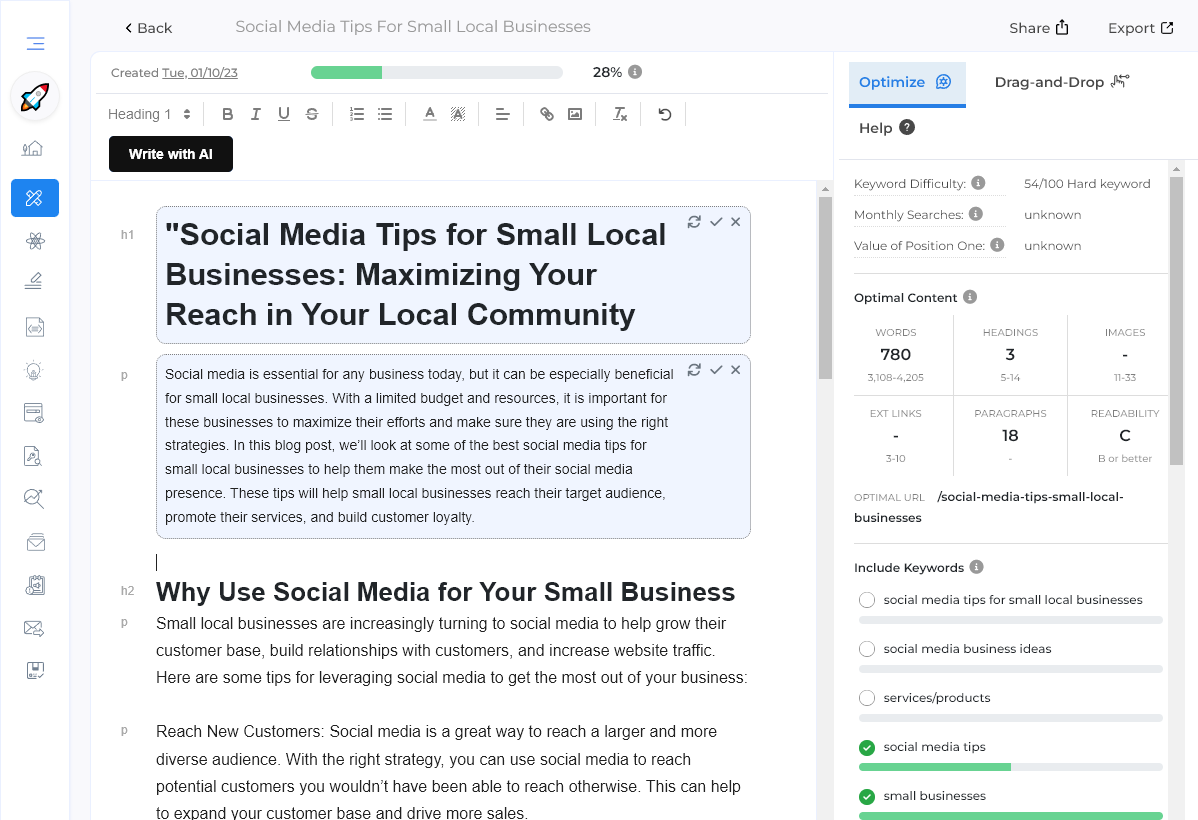The image size is (1198, 820).
Task: Mark 'social media tips for small local businesses' keyword
Action: click(x=866, y=599)
